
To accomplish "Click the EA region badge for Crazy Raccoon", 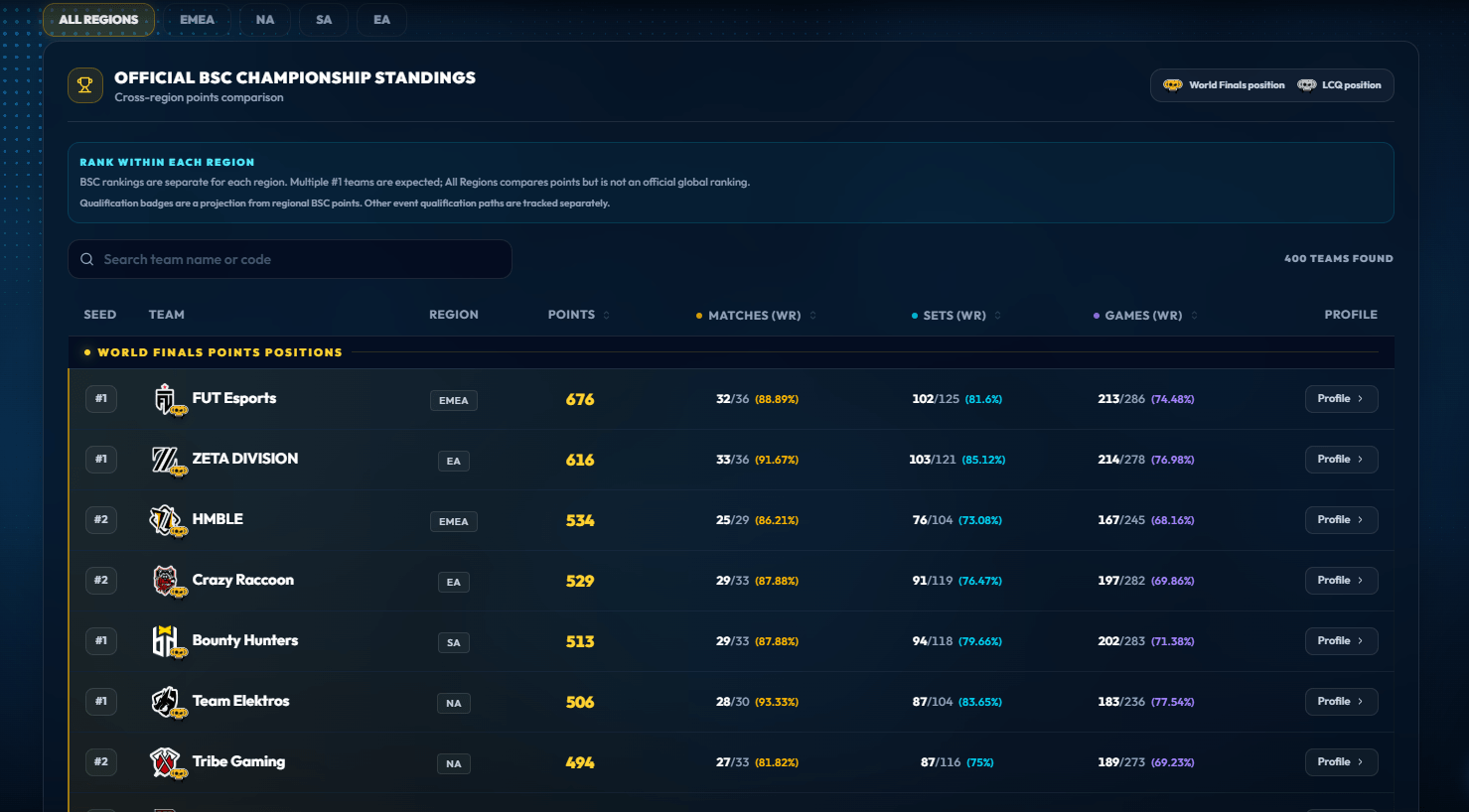I will [x=454, y=582].
